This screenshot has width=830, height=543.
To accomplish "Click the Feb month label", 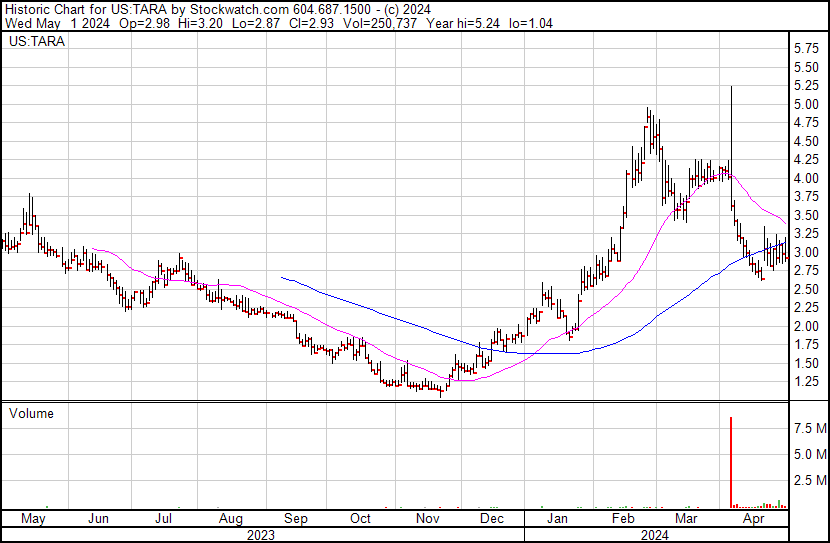I will [623, 519].
